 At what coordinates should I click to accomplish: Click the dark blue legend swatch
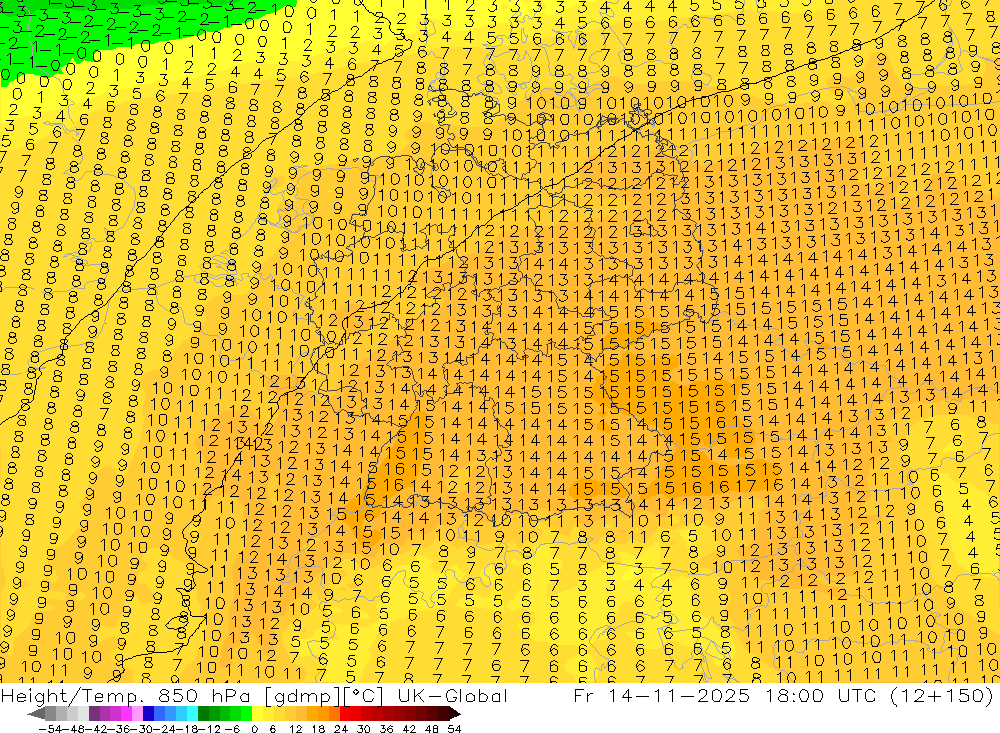148,713
